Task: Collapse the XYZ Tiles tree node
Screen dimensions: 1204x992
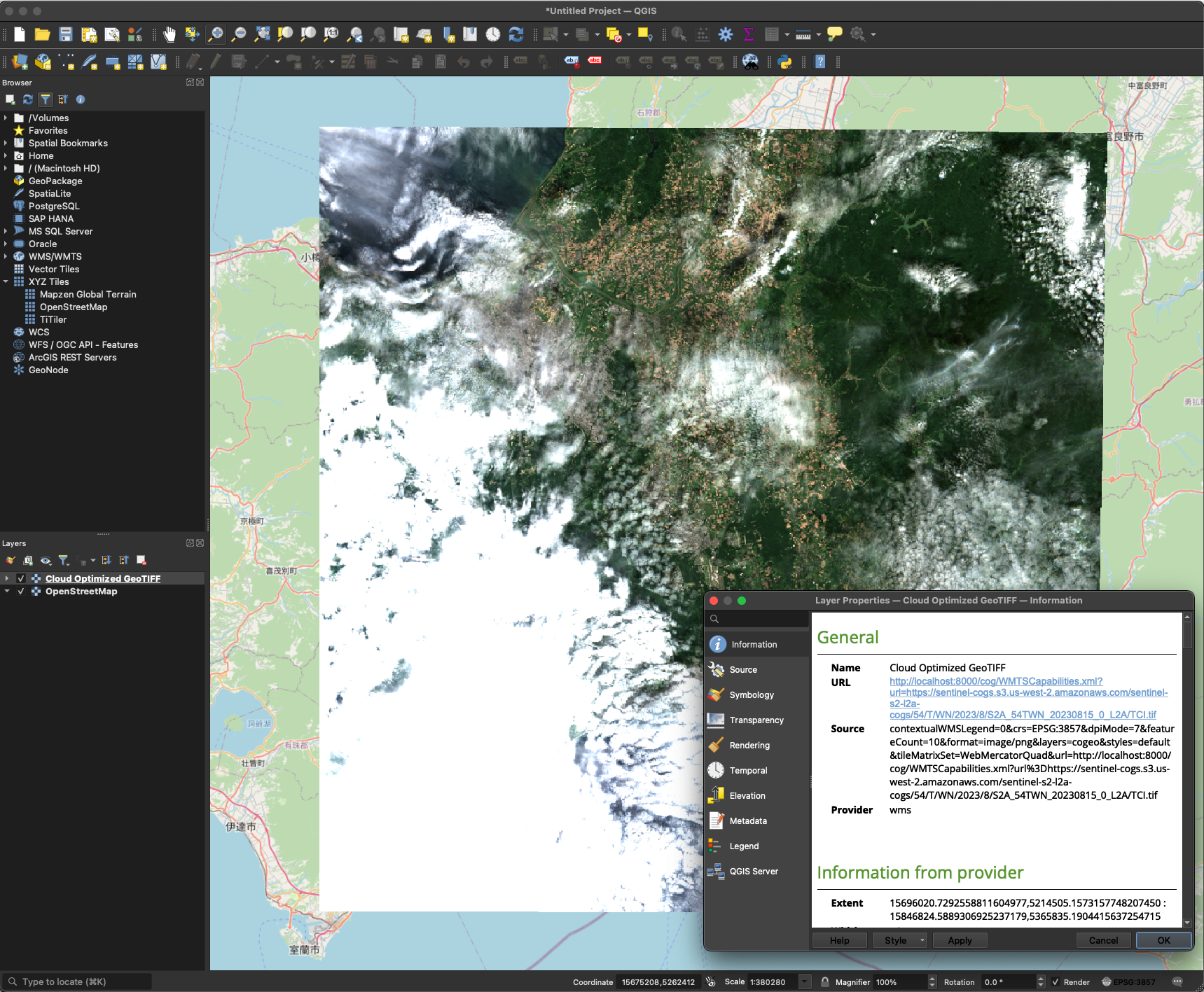Action: (x=6, y=282)
